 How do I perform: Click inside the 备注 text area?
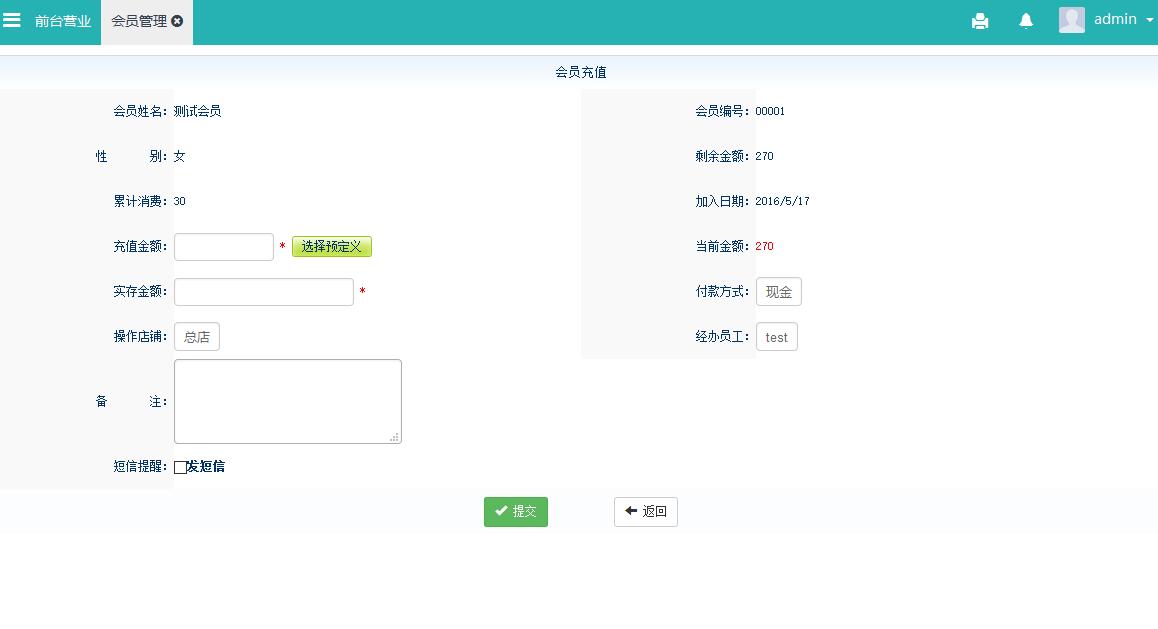tap(287, 400)
